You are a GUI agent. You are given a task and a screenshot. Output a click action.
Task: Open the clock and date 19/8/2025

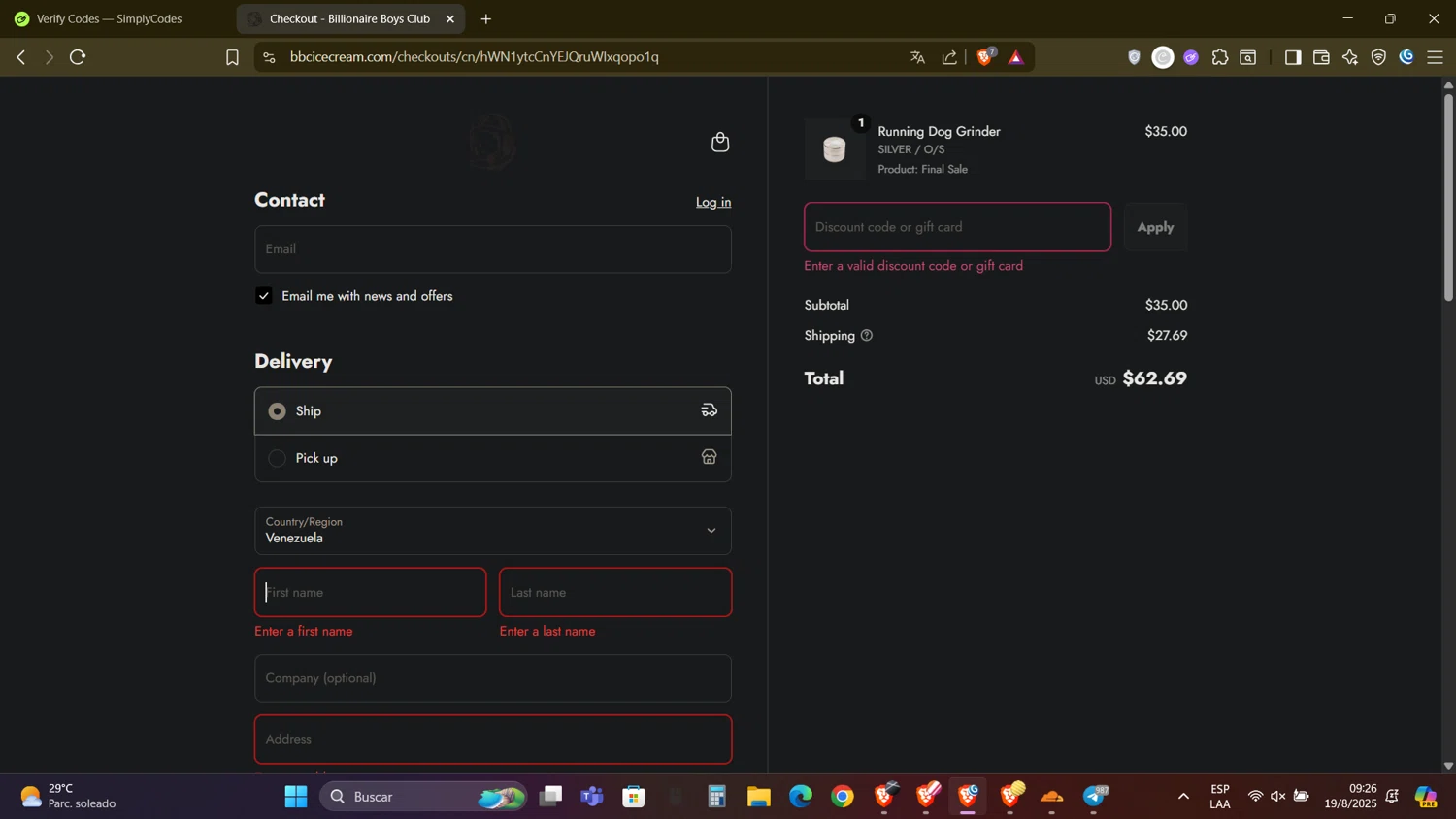point(1350,797)
